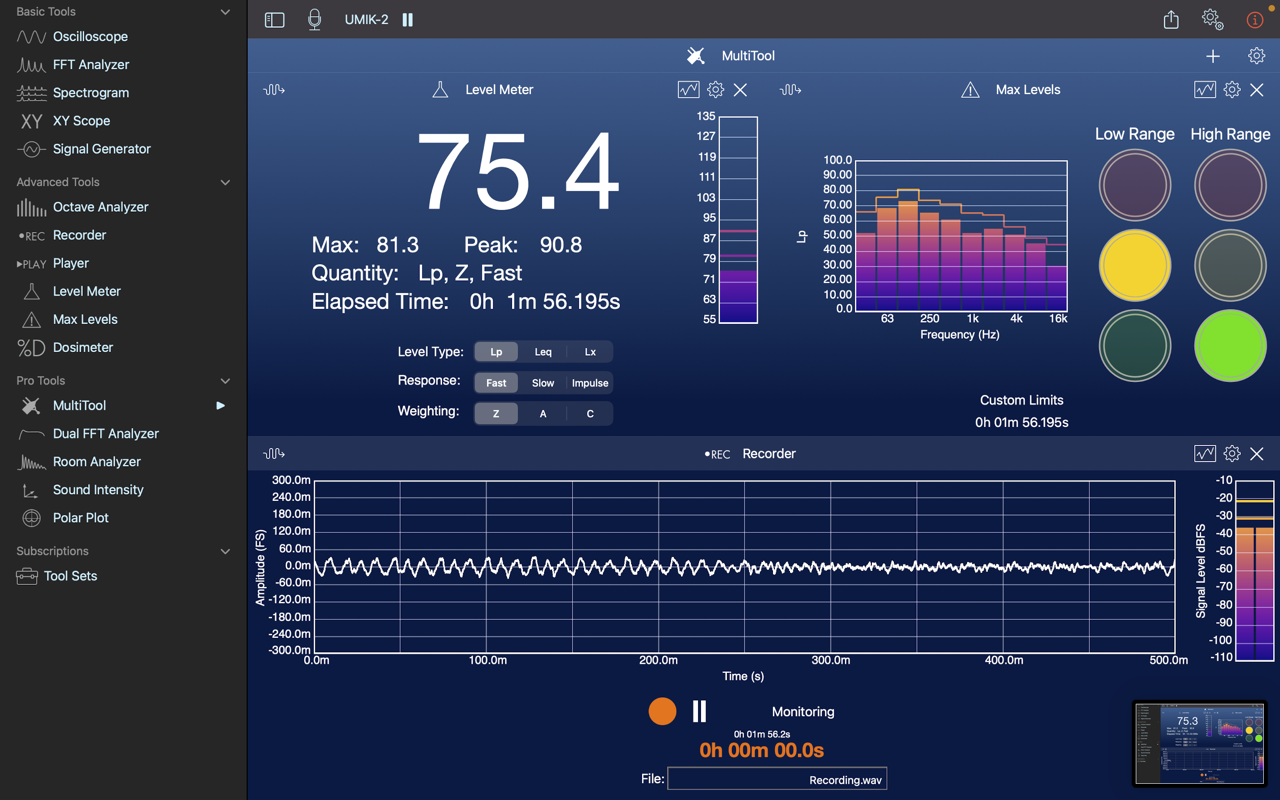Click the Max Levels spectrum chart
Image resolution: width=1280 pixels, height=800 pixels.
(960, 235)
